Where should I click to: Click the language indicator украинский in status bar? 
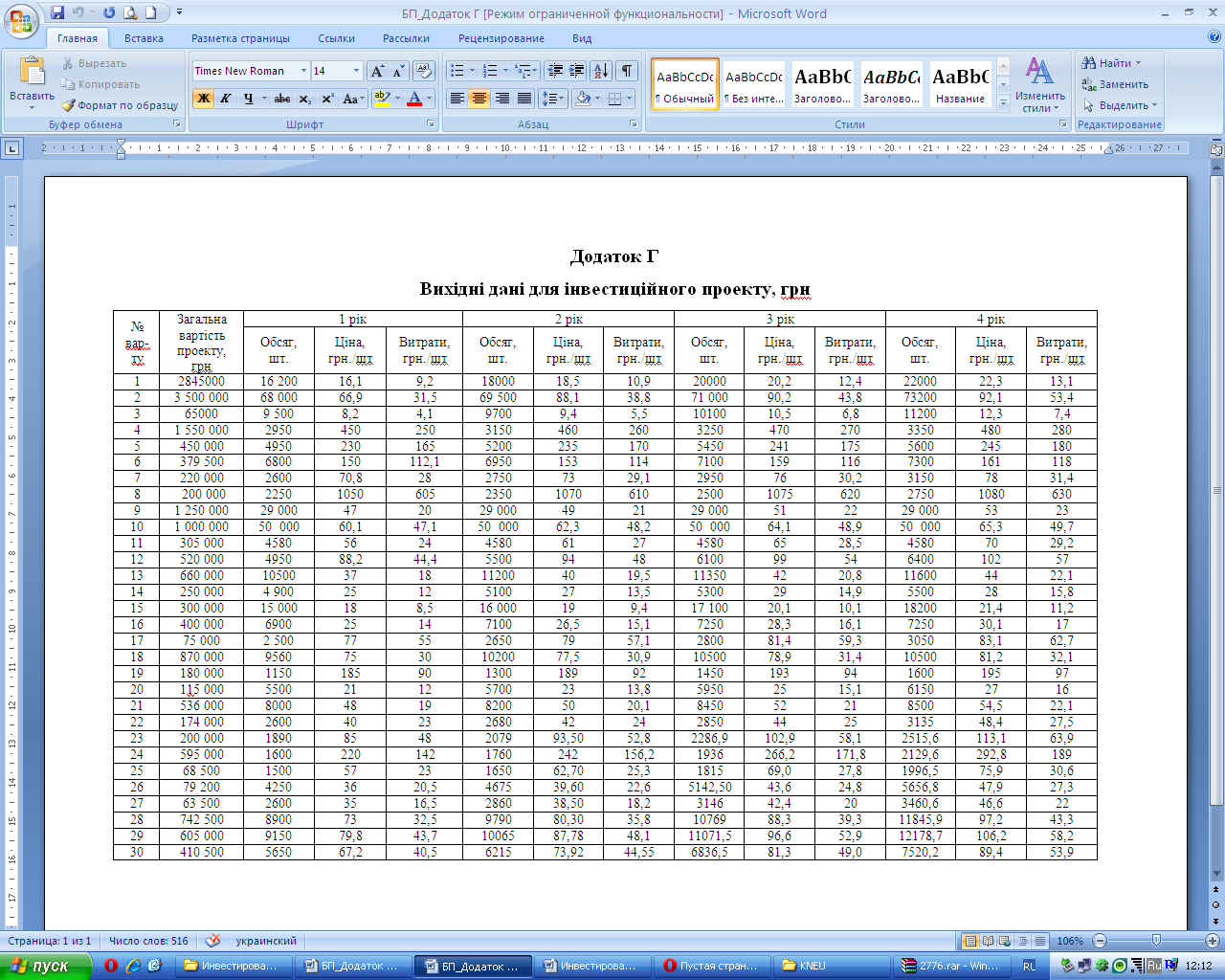point(266,941)
